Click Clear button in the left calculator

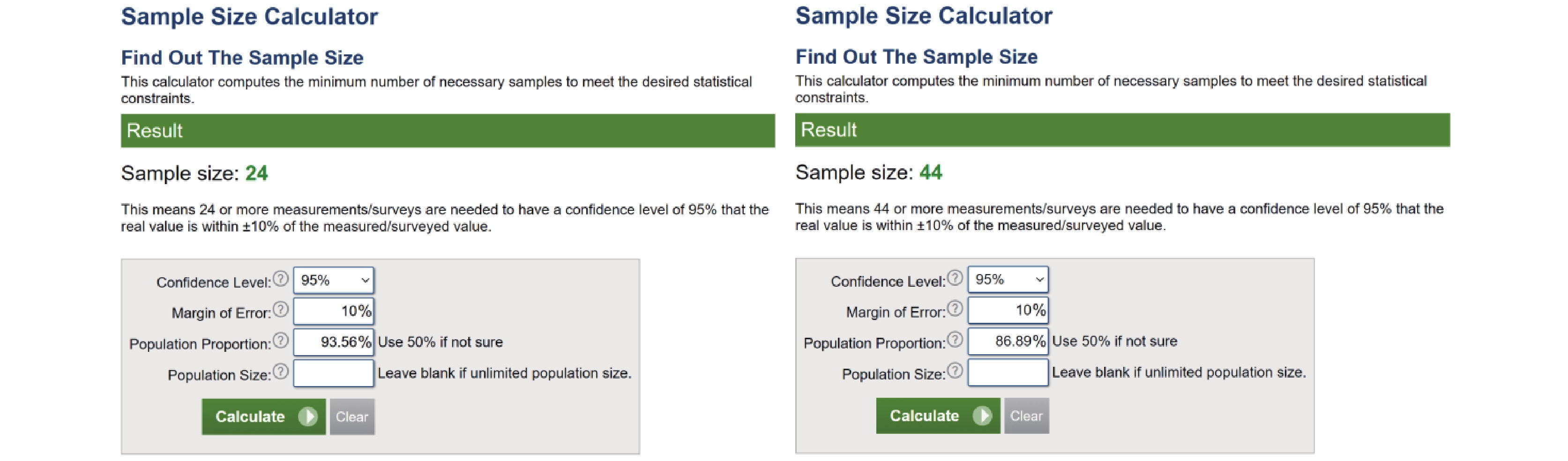(x=352, y=416)
